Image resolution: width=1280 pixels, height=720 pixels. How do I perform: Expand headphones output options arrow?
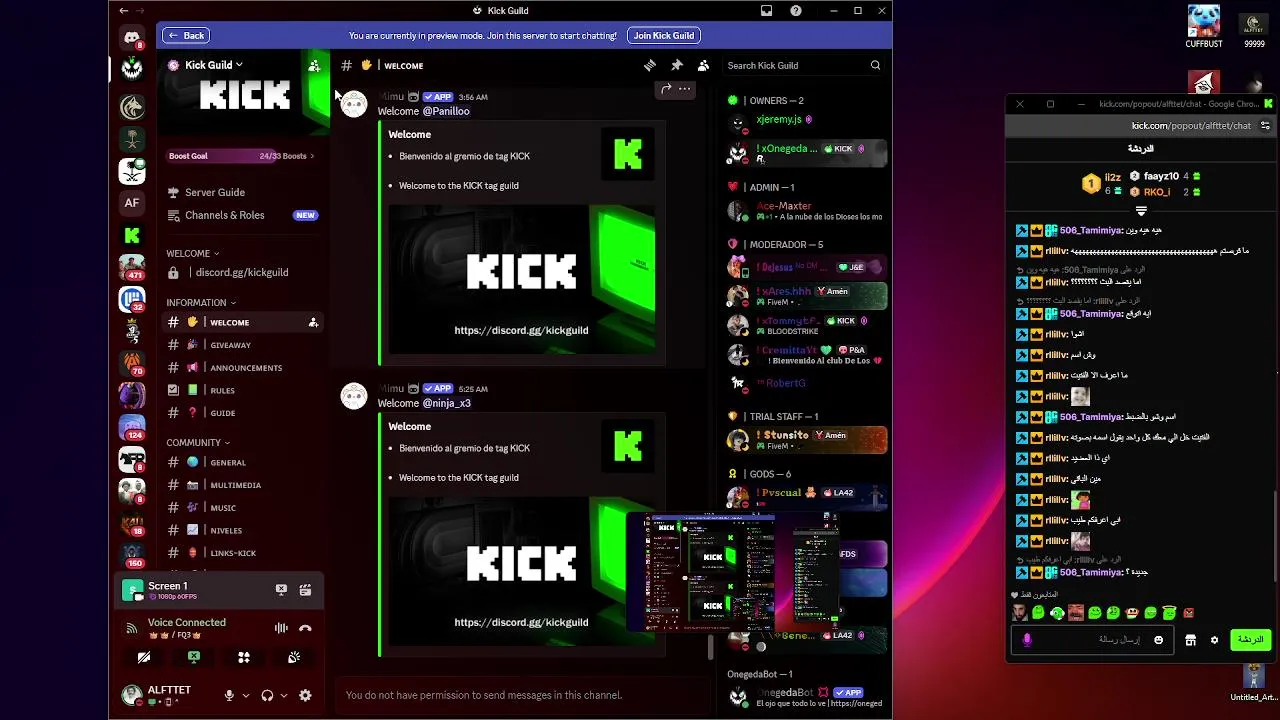point(284,695)
